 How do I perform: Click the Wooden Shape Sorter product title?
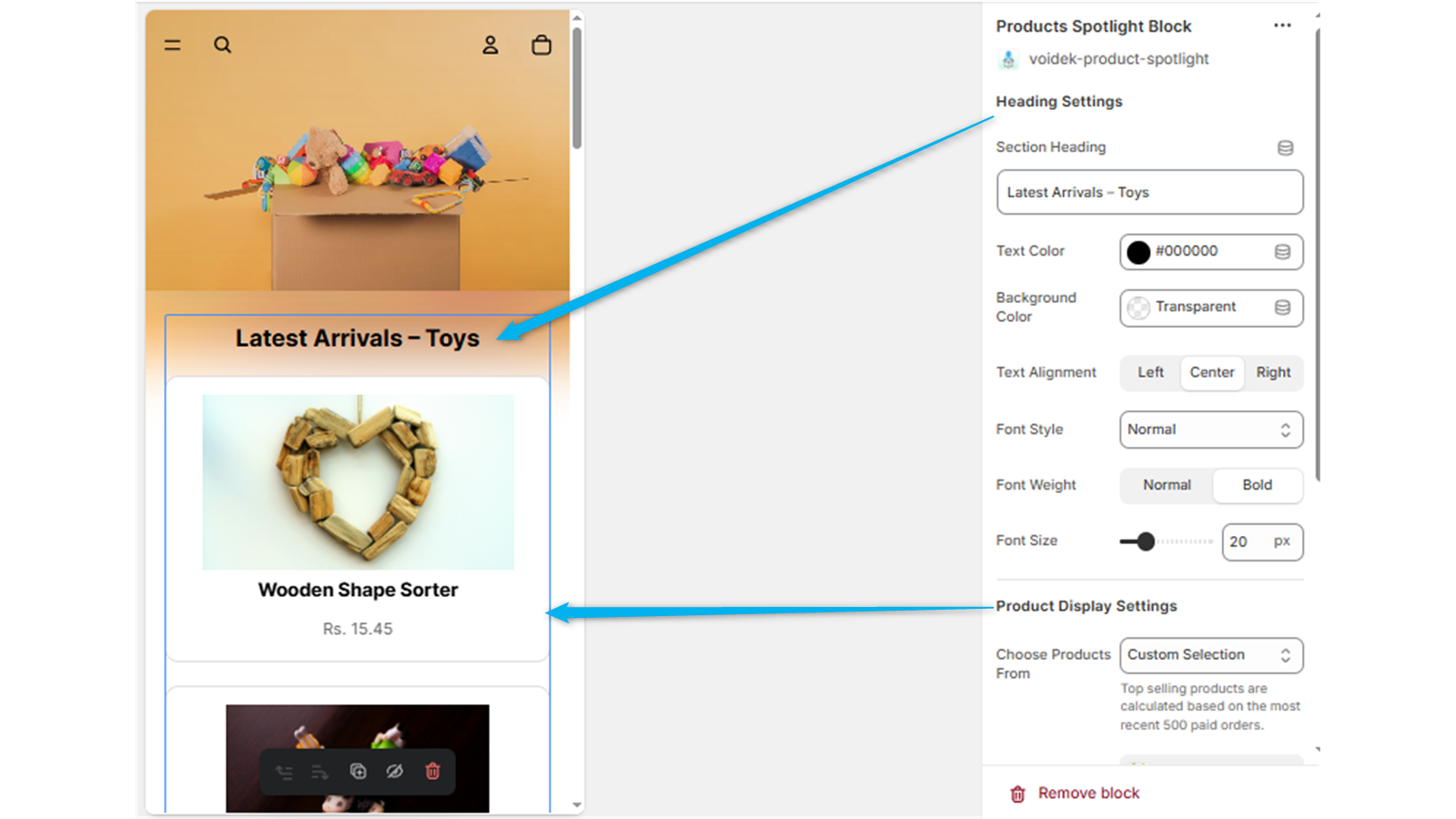click(x=358, y=590)
